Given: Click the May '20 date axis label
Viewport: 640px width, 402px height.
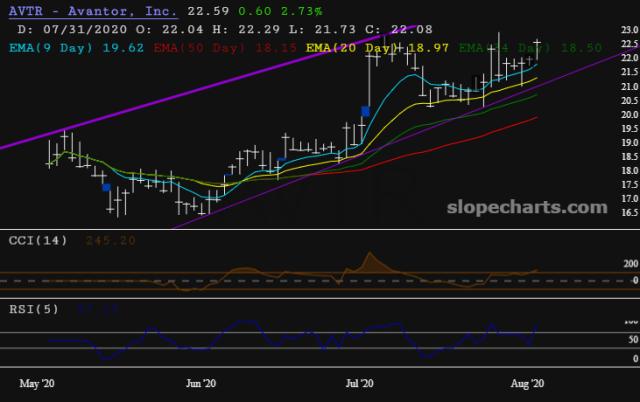Looking at the screenshot, I should 39,382.
